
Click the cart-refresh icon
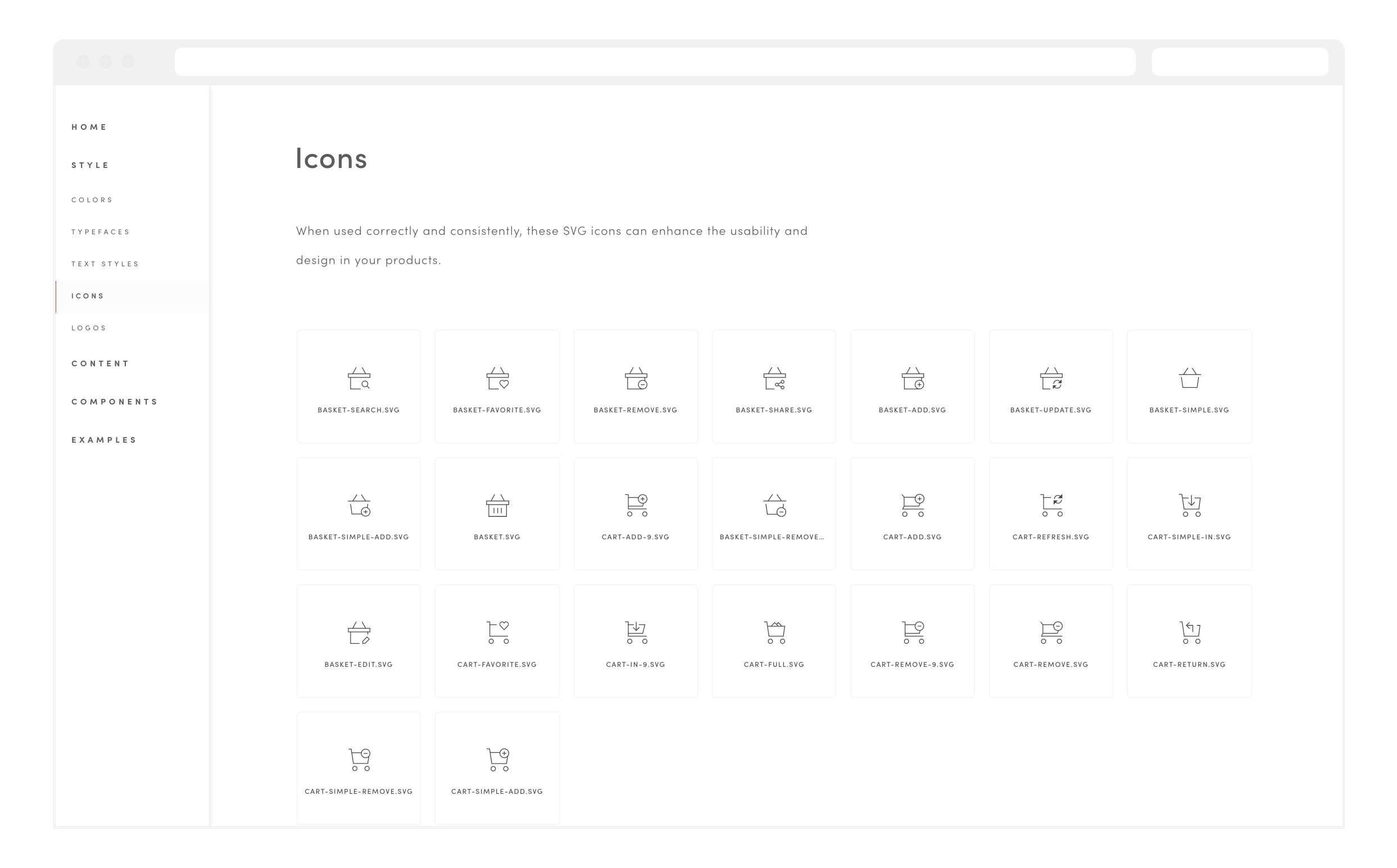point(1051,505)
